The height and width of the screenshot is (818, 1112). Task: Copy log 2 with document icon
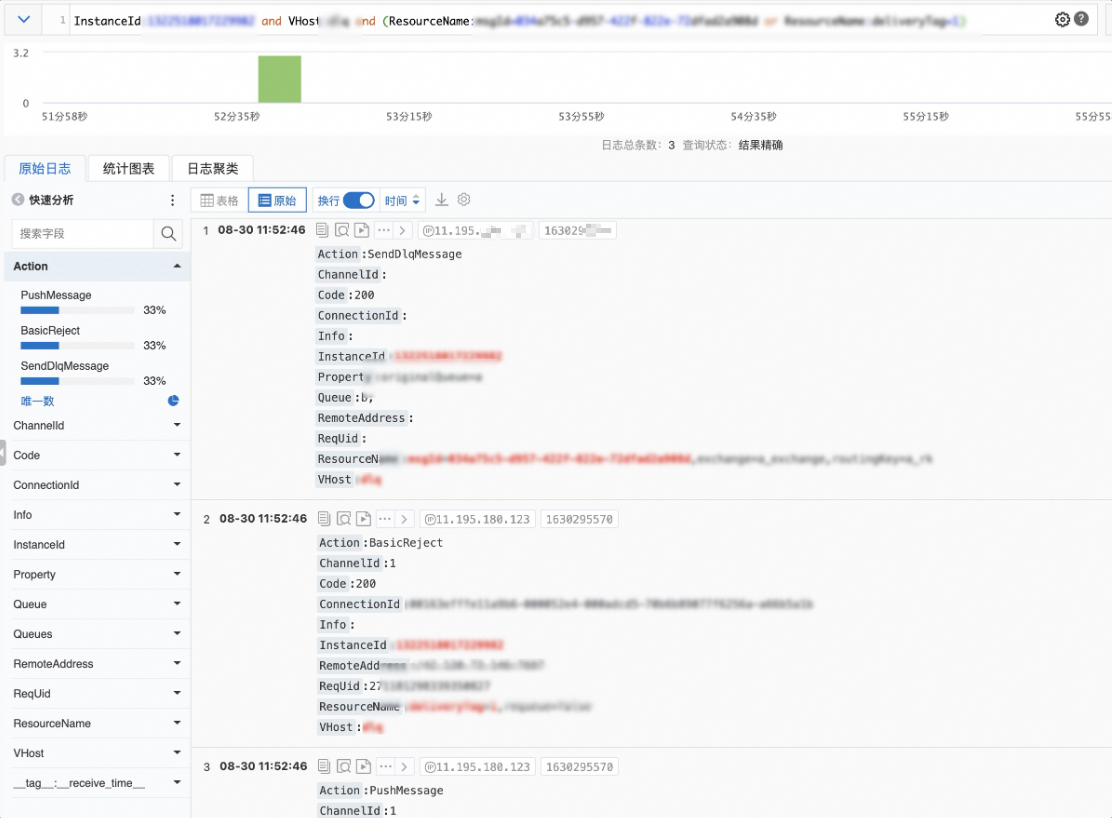coord(324,519)
